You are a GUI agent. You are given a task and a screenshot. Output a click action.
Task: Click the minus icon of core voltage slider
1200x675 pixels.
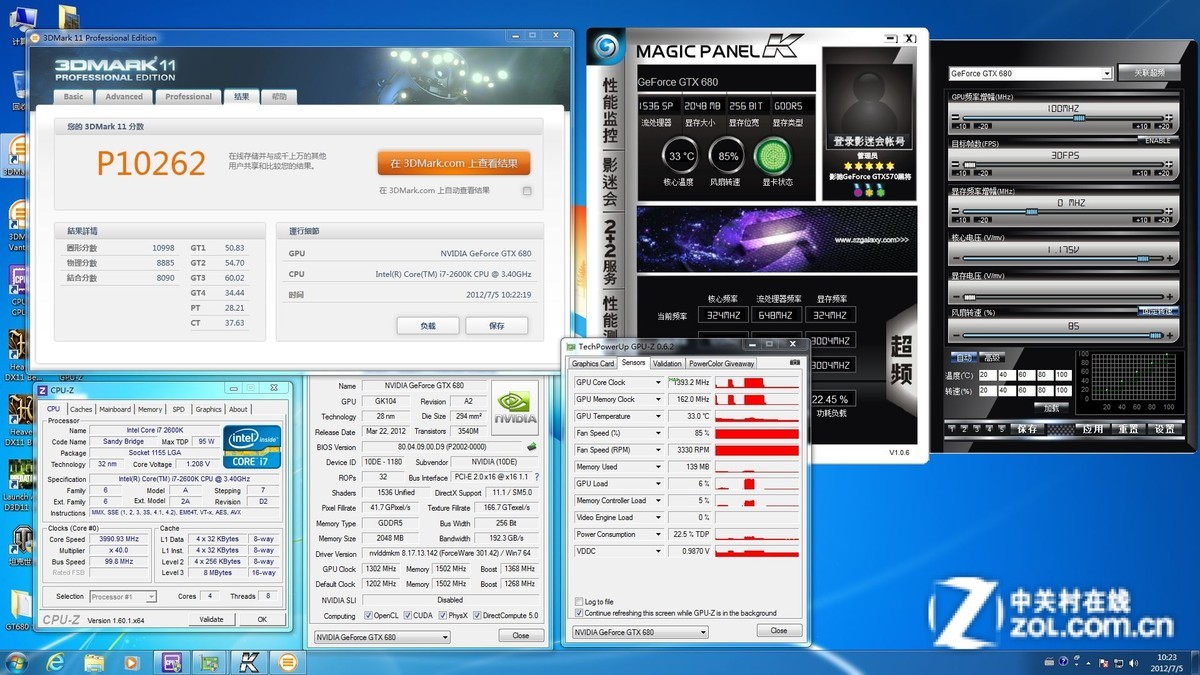click(954, 258)
